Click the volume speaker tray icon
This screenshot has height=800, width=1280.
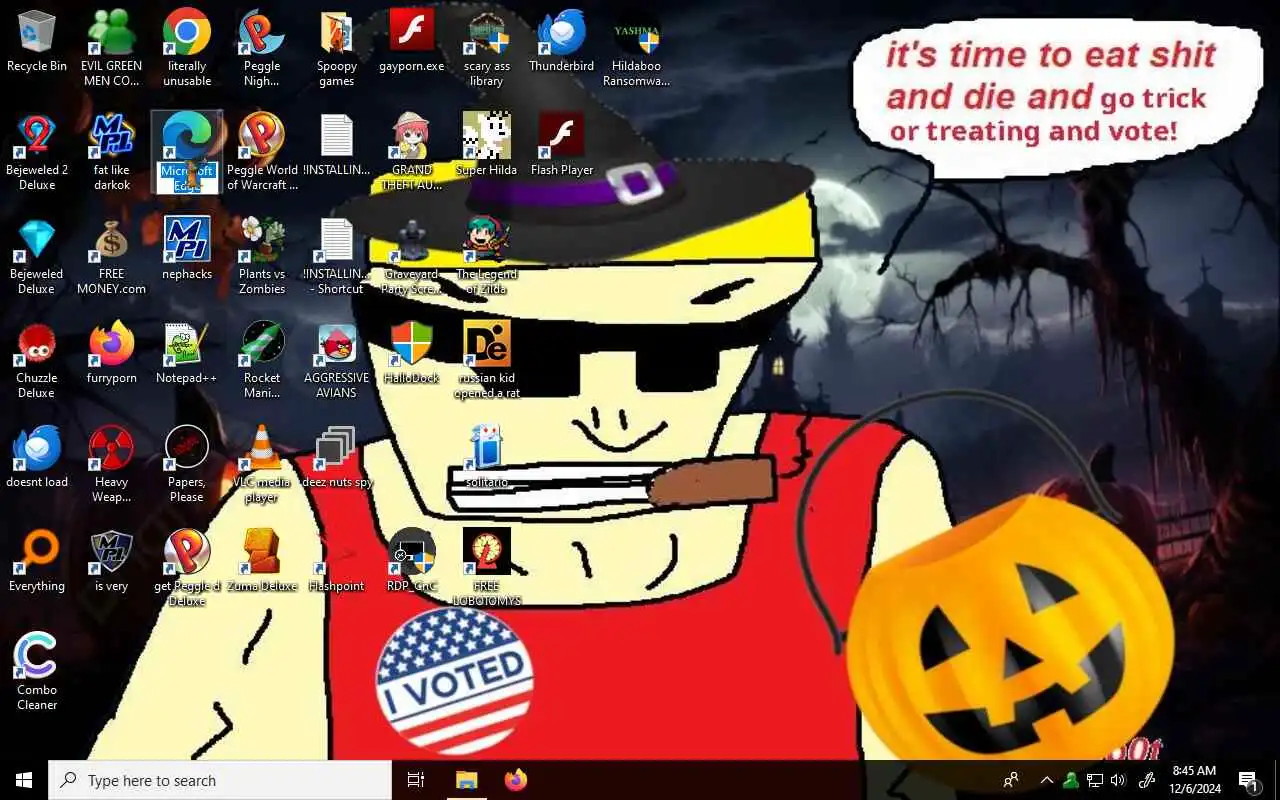point(1118,780)
